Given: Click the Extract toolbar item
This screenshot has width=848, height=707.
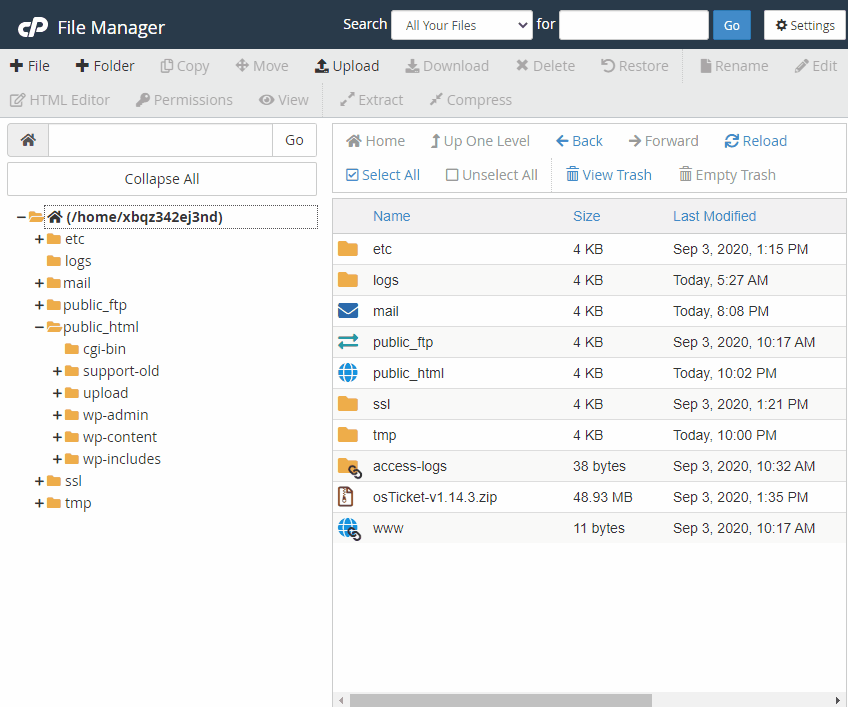Looking at the screenshot, I should (371, 100).
